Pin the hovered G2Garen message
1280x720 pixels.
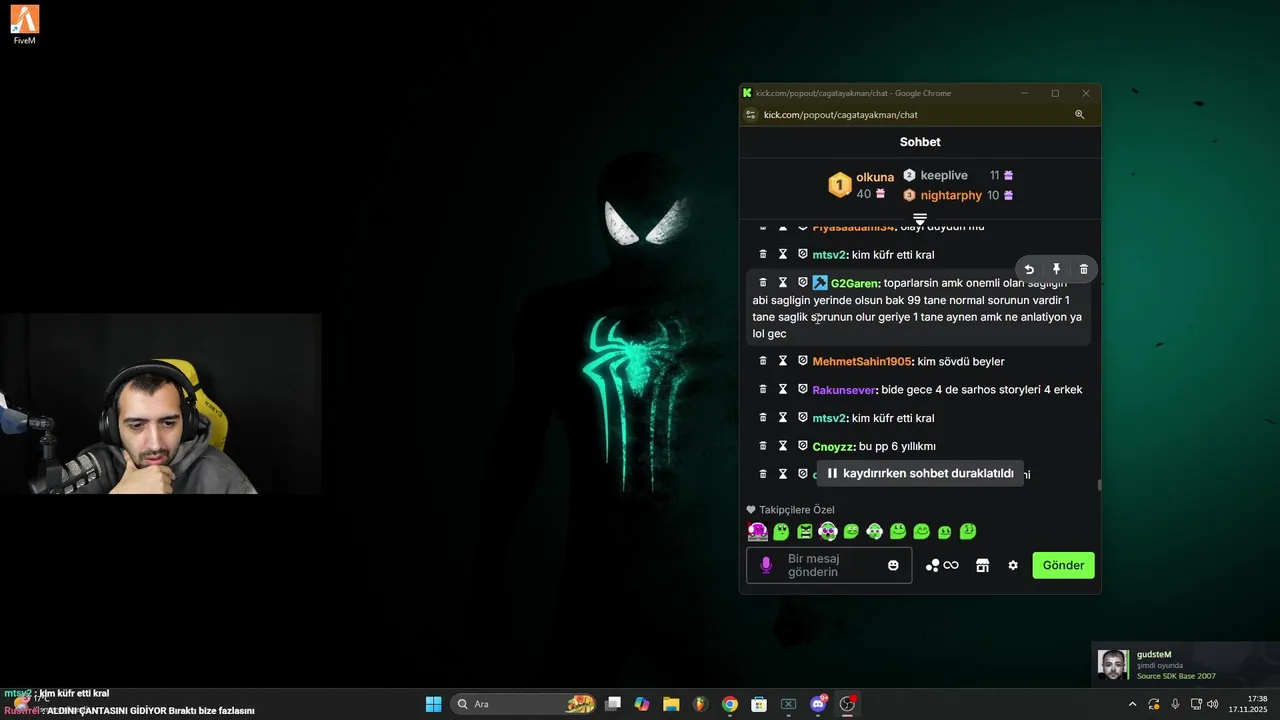pos(1056,269)
